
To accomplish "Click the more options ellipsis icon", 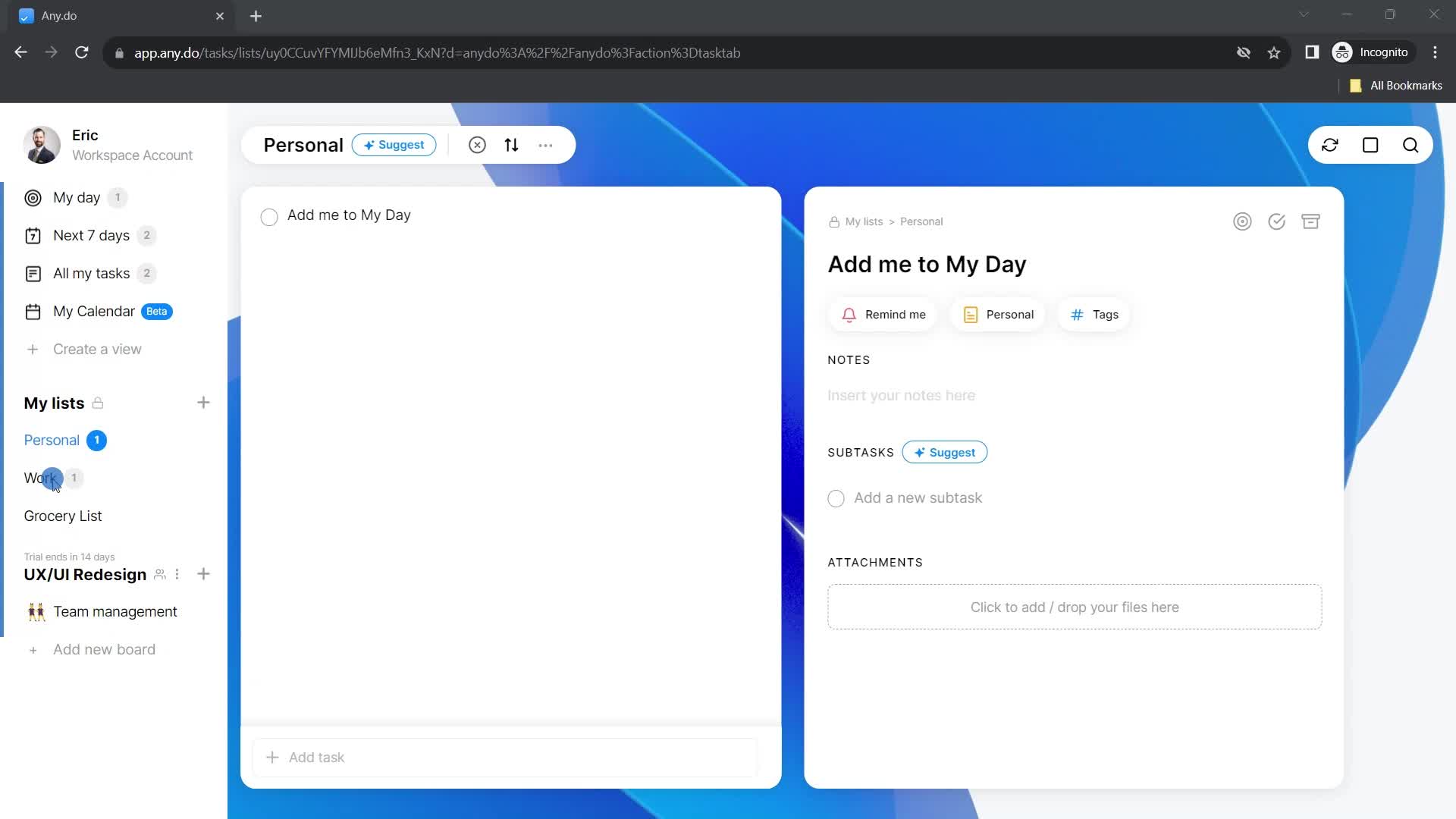I will (x=547, y=145).
